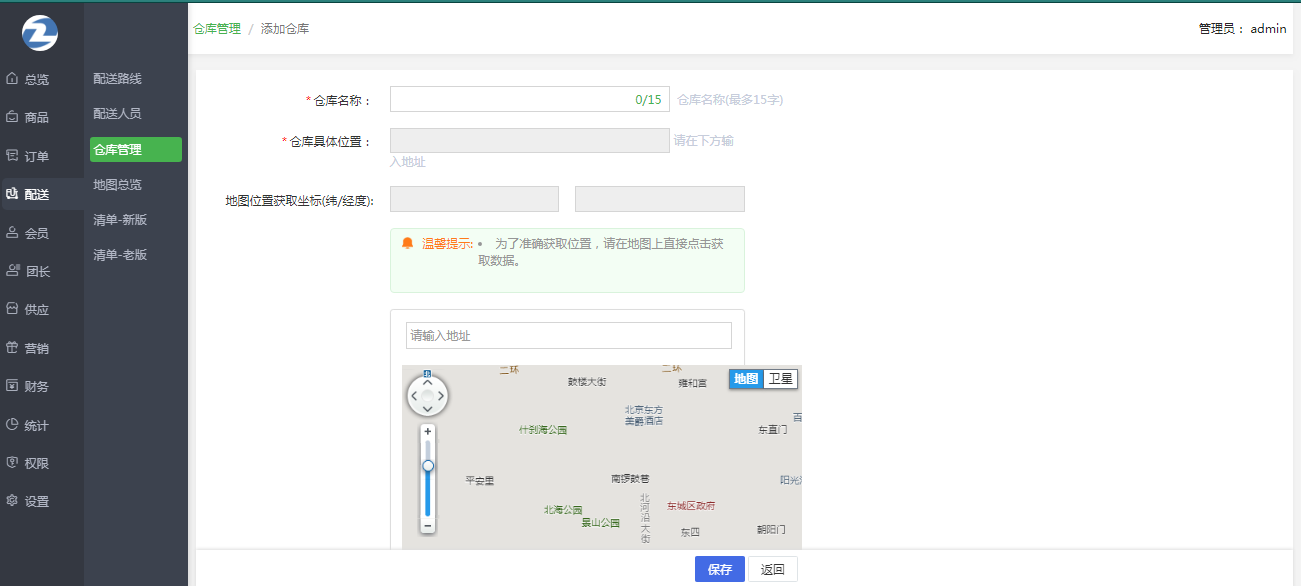Click the 保存 save button
The width and height of the screenshot is (1301, 586).
coord(720,569)
